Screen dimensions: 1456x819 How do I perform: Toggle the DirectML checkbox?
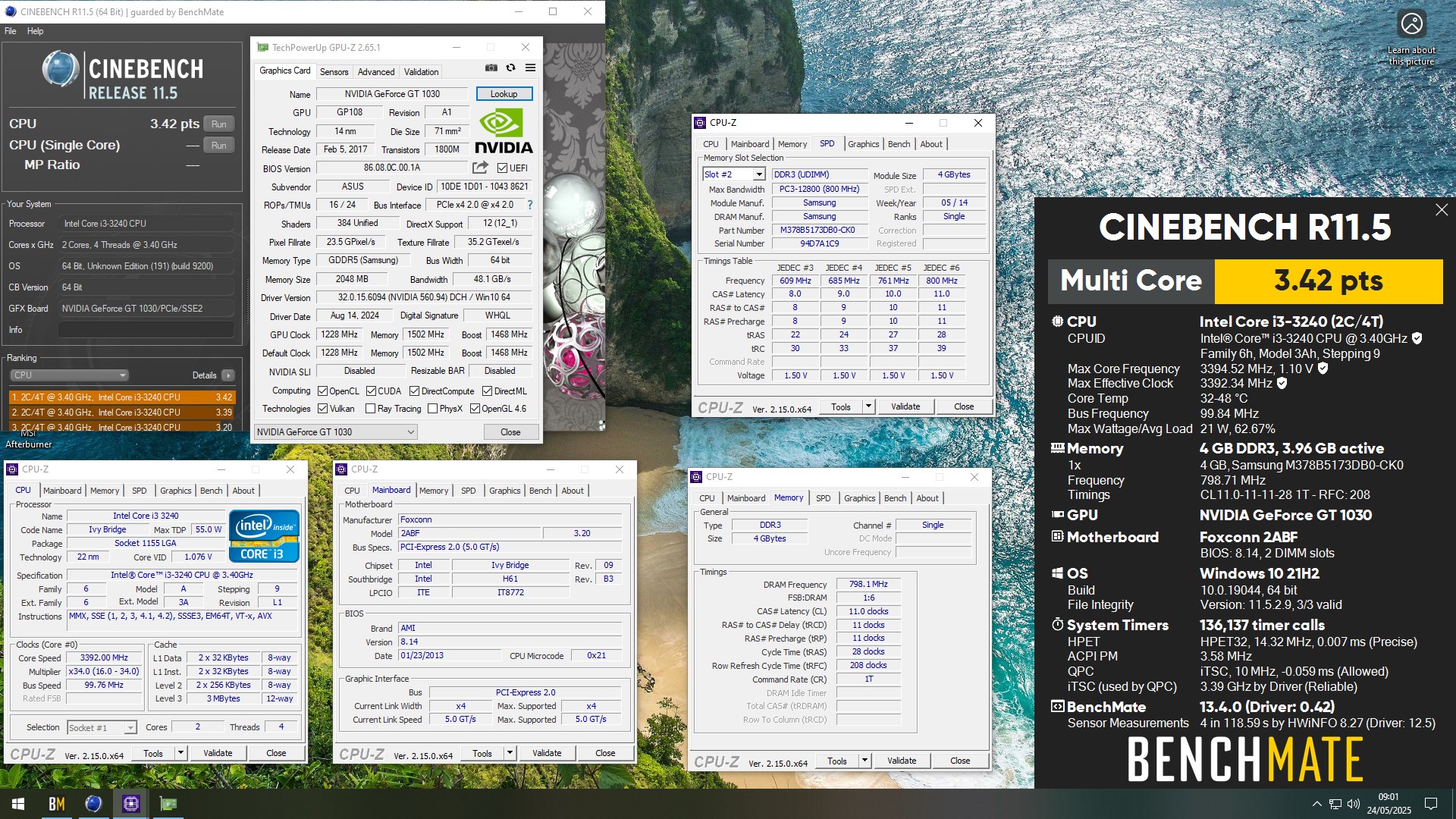click(x=487, y=391)
